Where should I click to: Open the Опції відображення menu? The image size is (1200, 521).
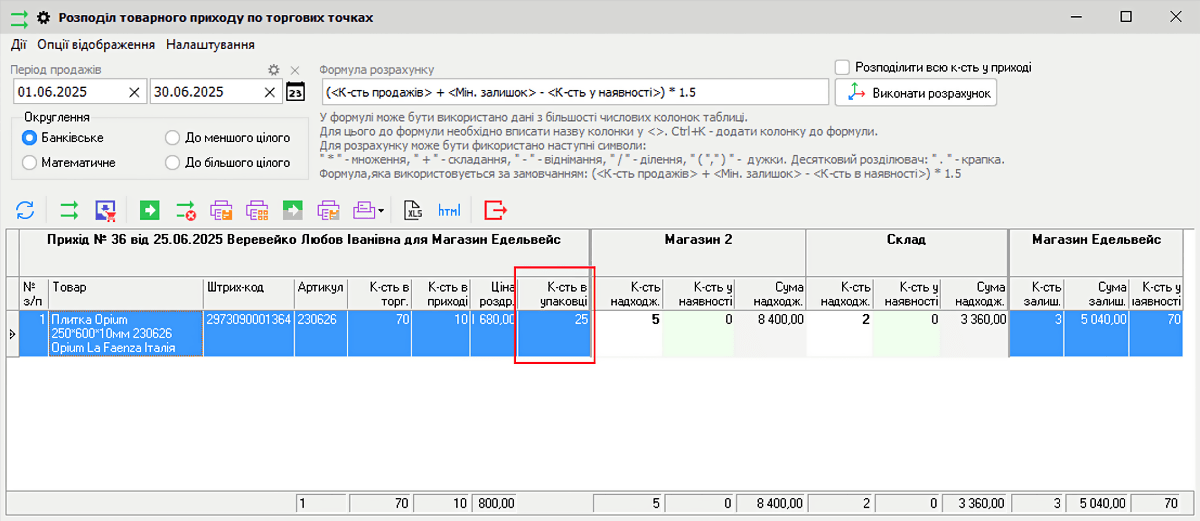click(96, 44)
